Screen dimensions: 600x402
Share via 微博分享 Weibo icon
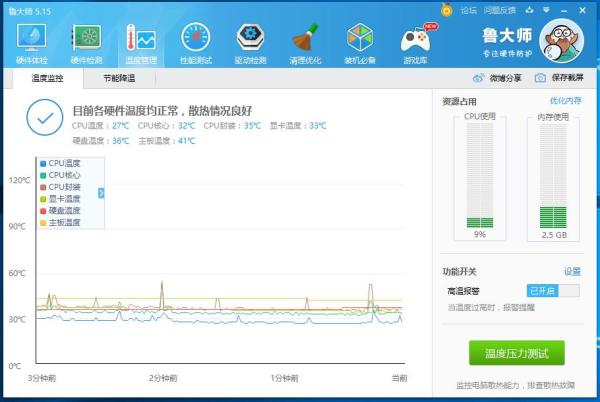pyautogui.click(x=478, y=78)
